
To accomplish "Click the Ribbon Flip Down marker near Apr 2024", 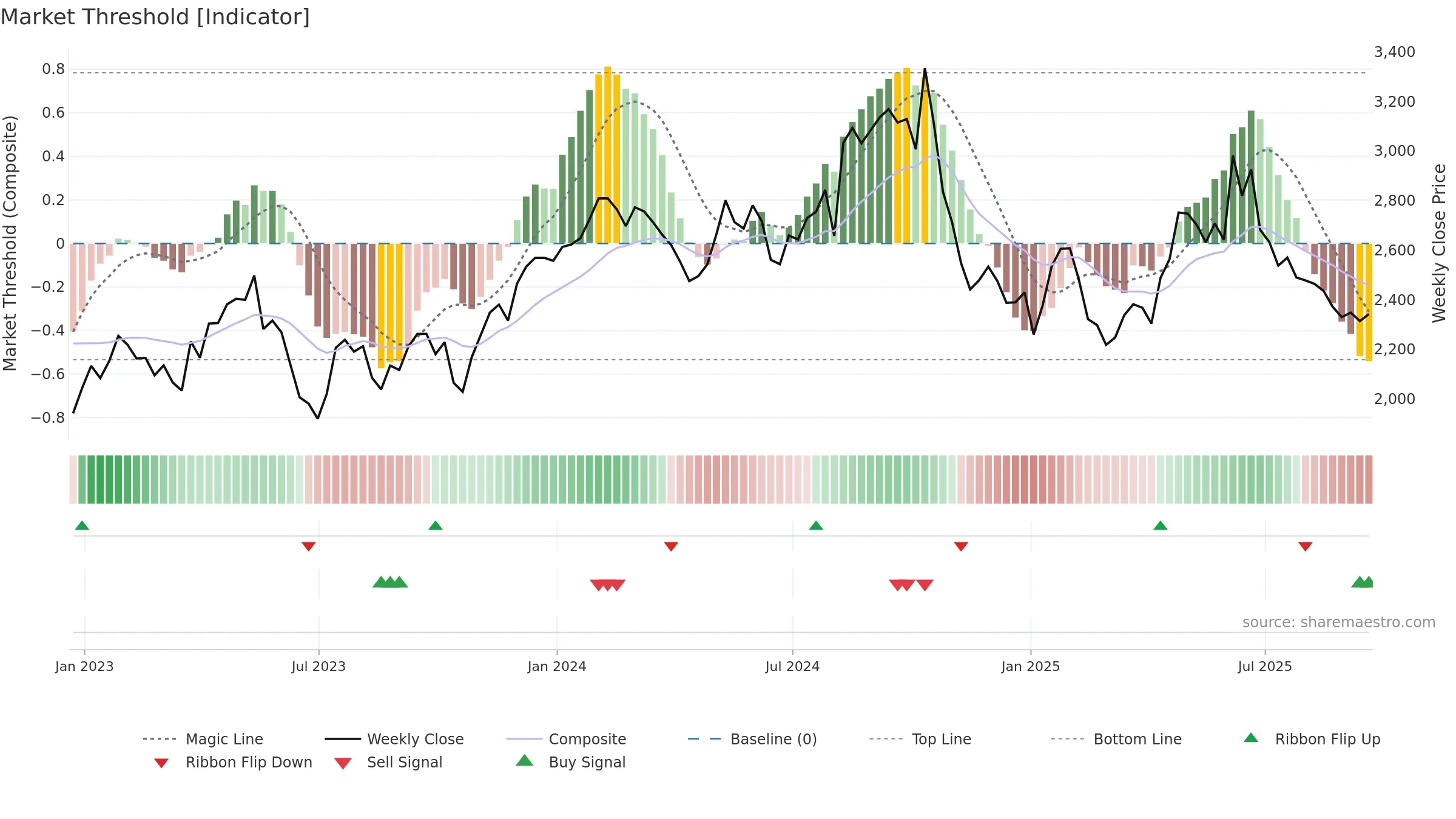I will (670, 547).
